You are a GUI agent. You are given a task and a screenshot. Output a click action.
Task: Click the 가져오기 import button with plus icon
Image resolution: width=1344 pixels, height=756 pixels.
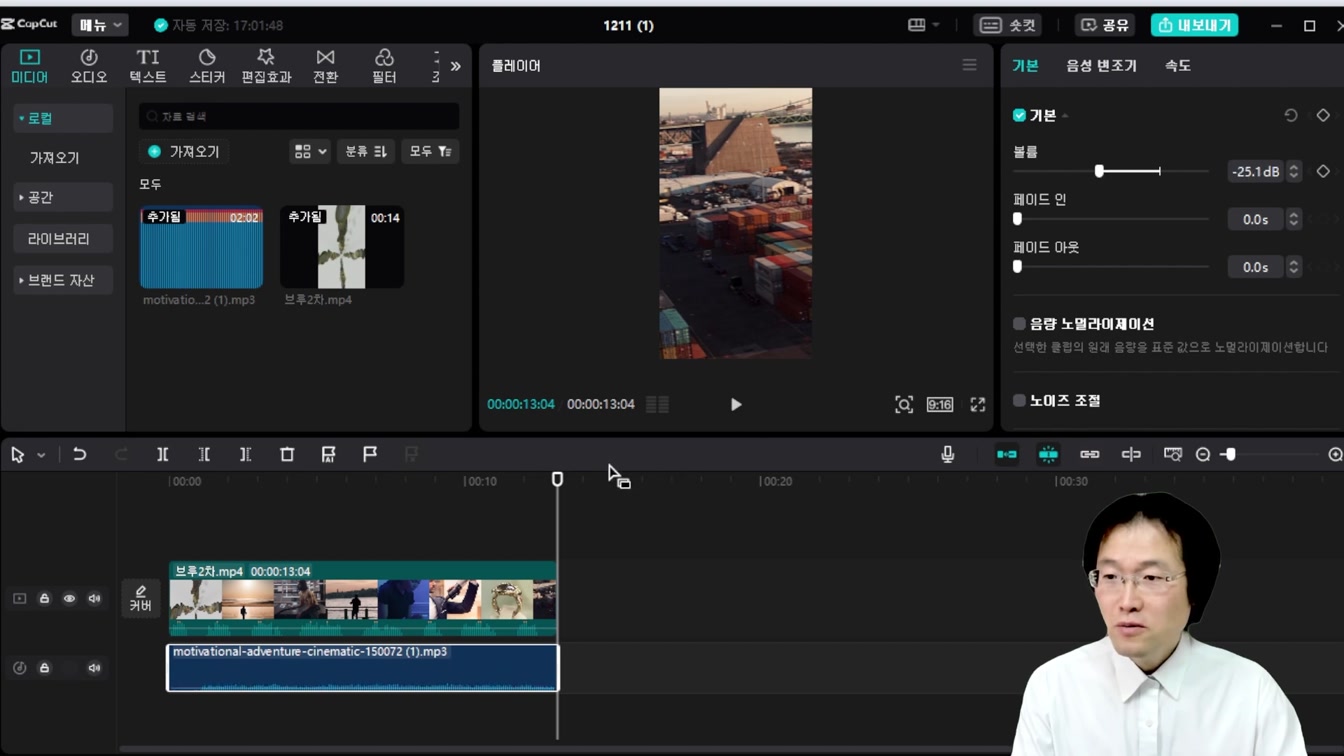tap(184, 152)
